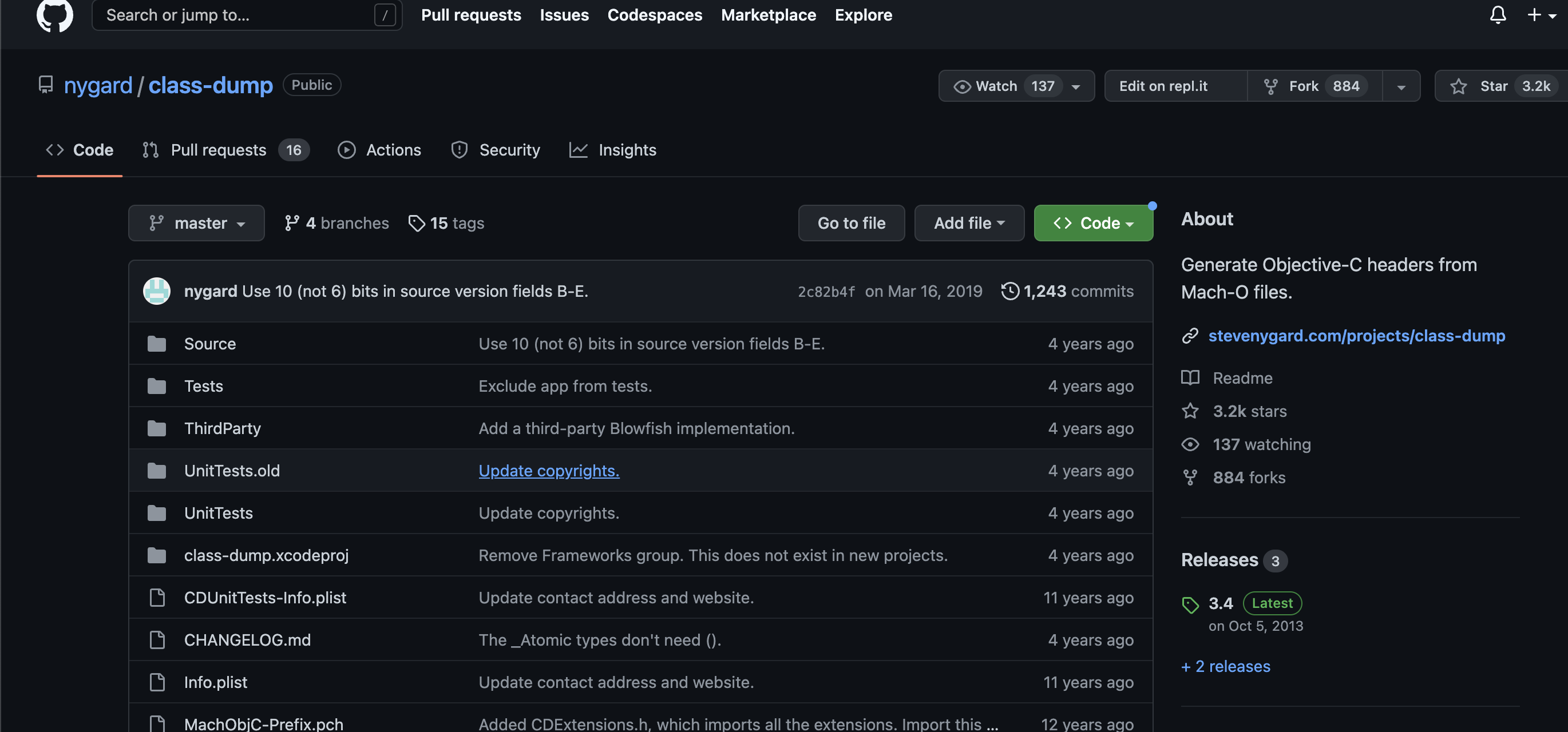Open the master branch selector
Screen dimensions: 1568x732
coord(196,223)
